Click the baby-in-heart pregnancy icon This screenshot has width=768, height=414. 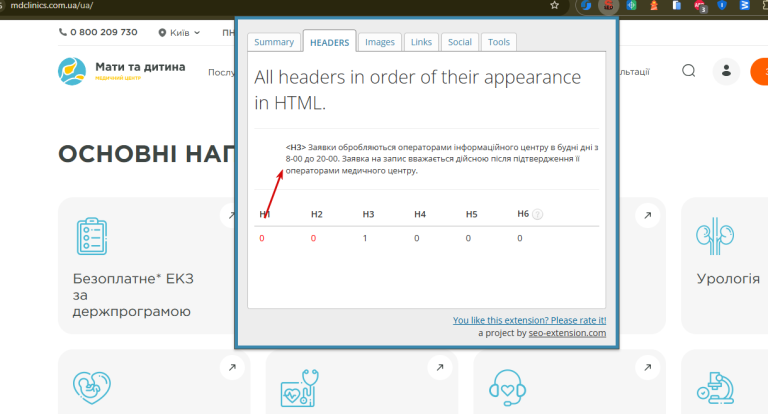(x=92, y=387)
